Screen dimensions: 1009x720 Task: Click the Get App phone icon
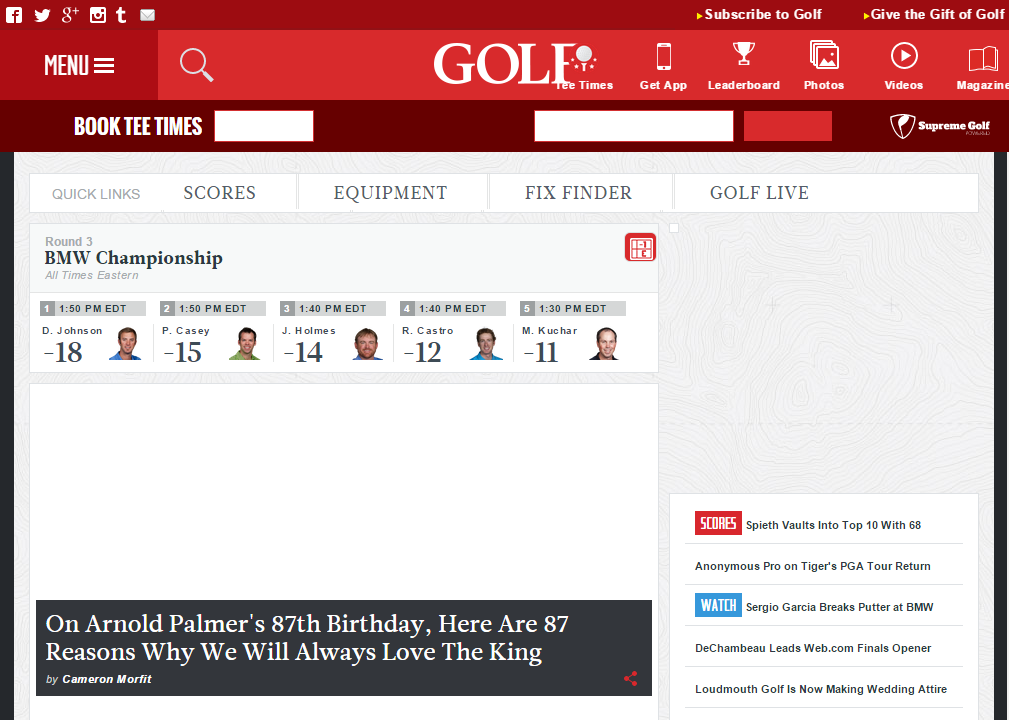tap(663, 57)
